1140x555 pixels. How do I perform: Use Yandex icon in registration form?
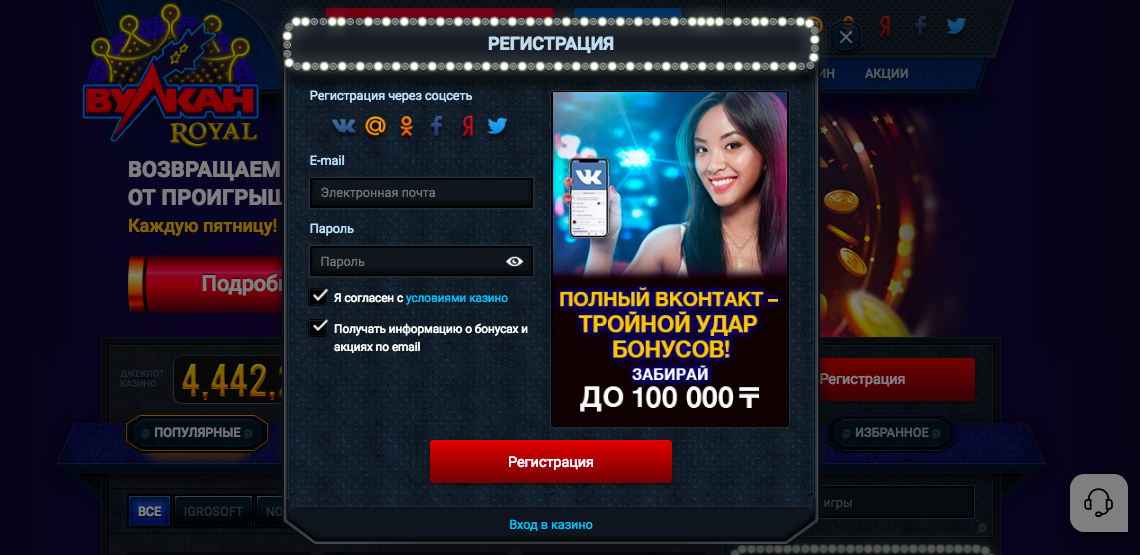click(x=468, y=126)
